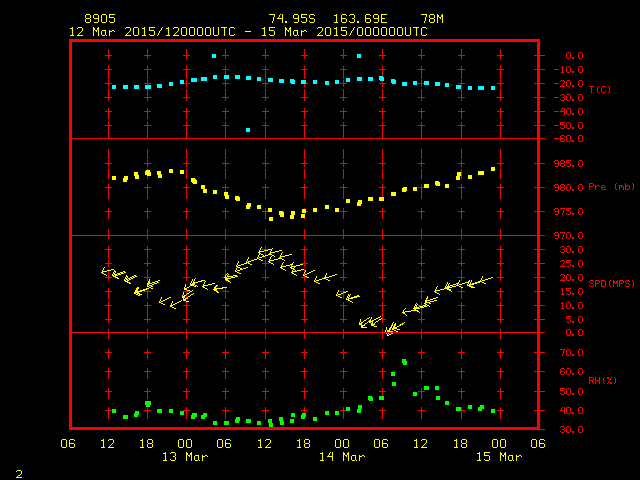Click the 15 Mar 2015/000000UTC end time
Viewport: 640px width, 480px height.
349,31
